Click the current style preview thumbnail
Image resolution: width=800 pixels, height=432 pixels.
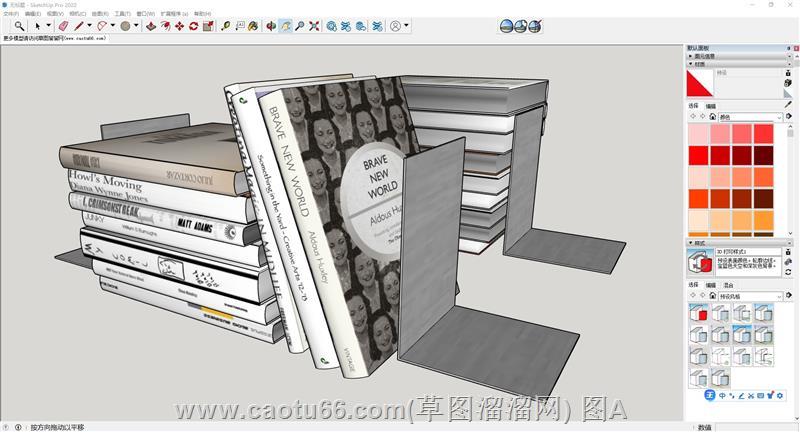pos(699,262)
